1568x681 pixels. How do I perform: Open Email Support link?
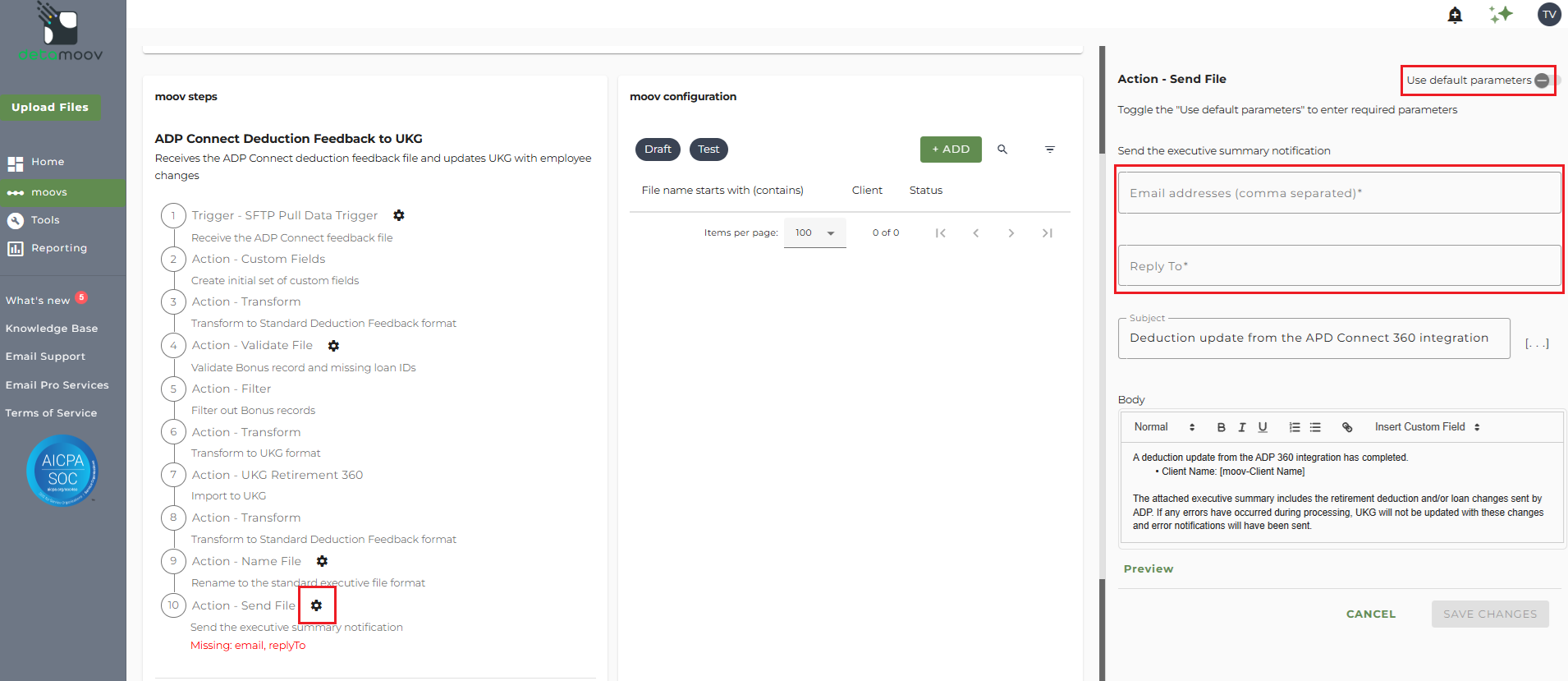point(45,357)
